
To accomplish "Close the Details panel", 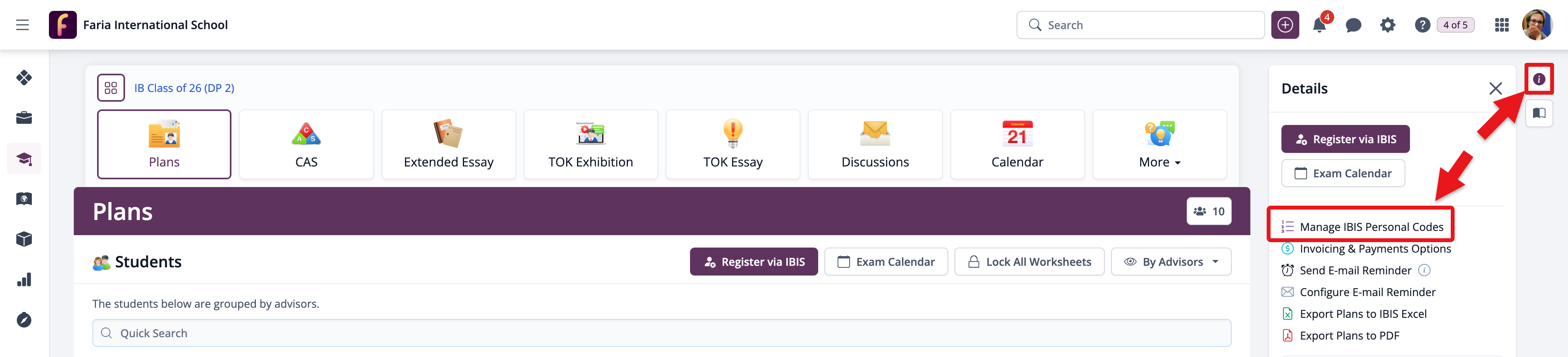I will tap(1495, 89).
